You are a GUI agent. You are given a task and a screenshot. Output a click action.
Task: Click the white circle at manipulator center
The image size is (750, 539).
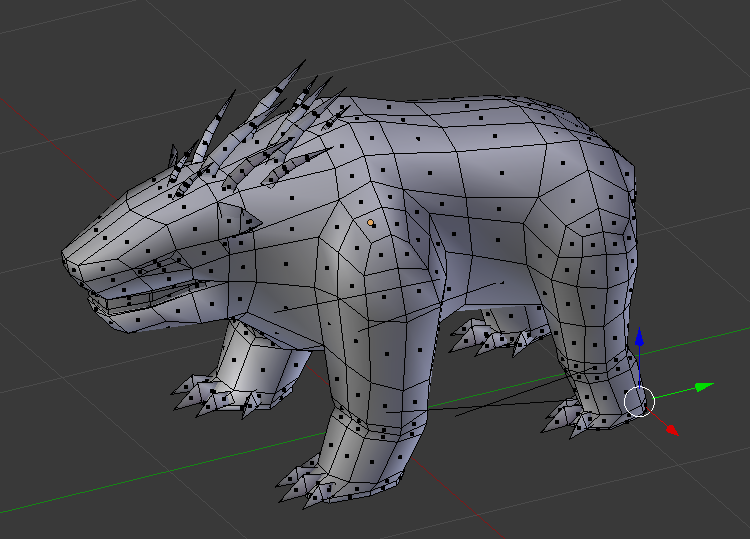(x=639, y=402)
